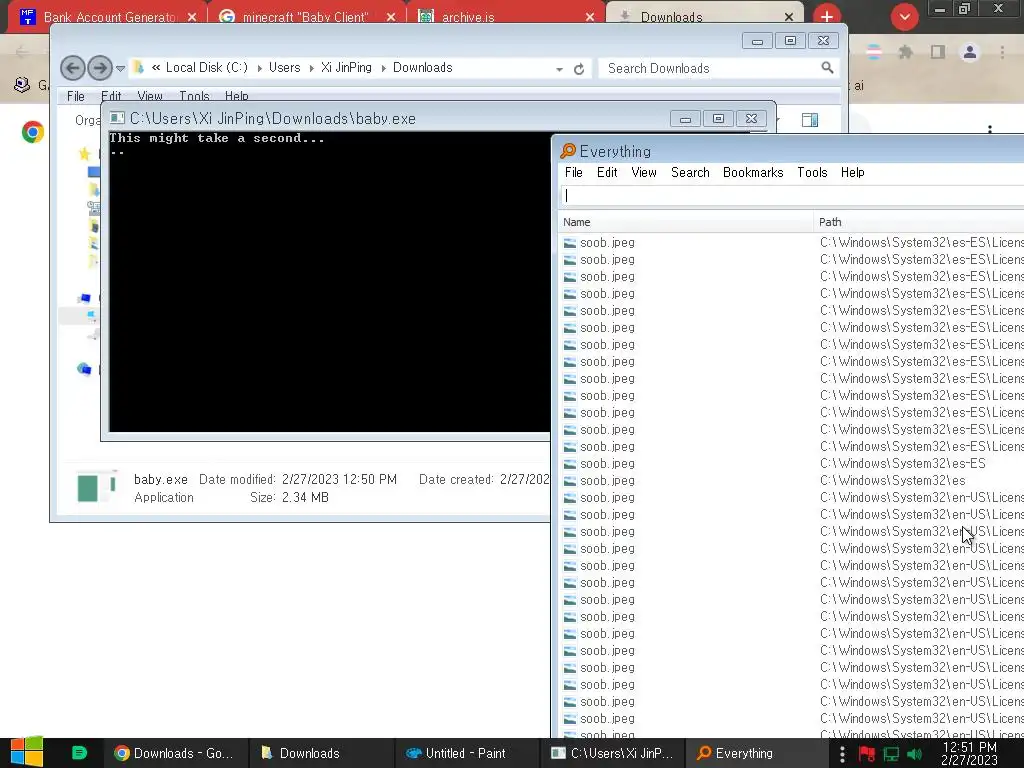Close Bank Account Generator tab
The height and width of the screenshot is (768, 1024).
[x=191, y=17]
